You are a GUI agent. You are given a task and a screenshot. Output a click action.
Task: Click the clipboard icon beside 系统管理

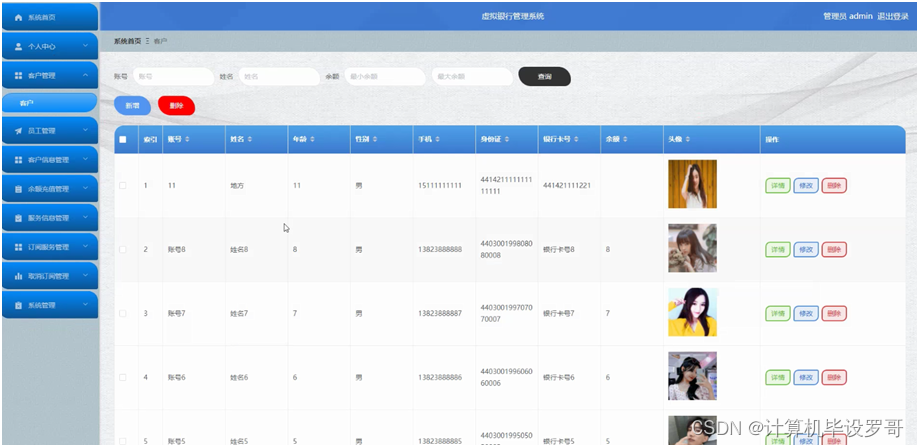[x=18, y=305]
